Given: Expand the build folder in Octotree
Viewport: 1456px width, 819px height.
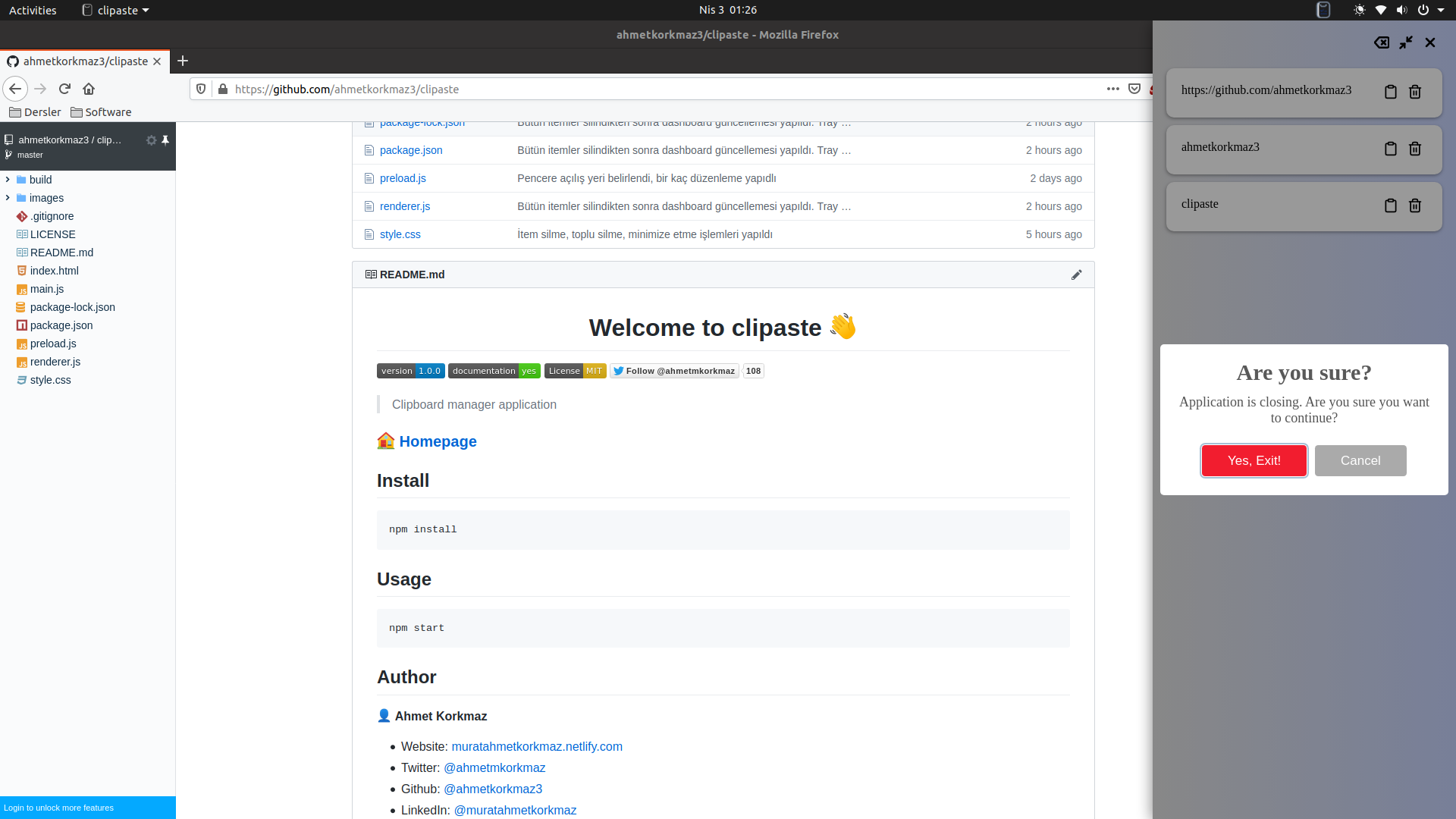Looking at the screenshot, I should coord(8,180).
